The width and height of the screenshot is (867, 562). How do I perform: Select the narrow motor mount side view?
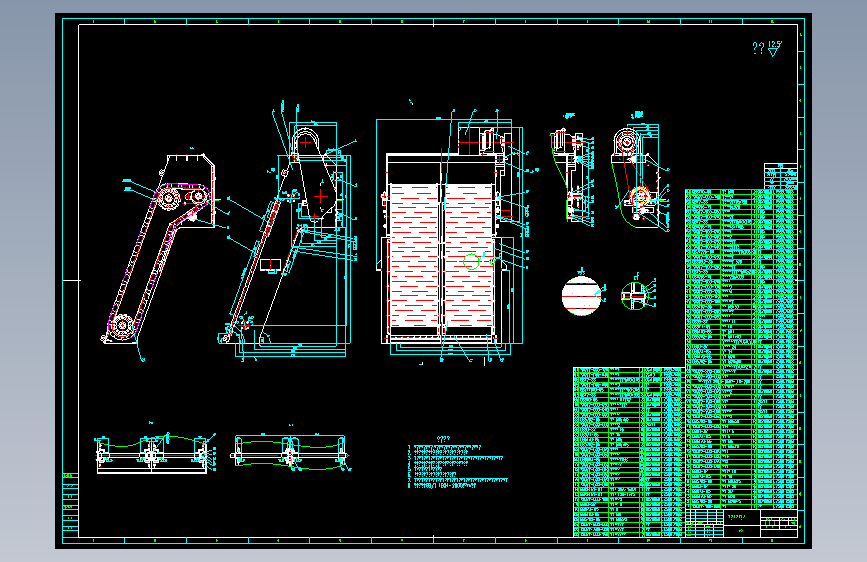573,176
